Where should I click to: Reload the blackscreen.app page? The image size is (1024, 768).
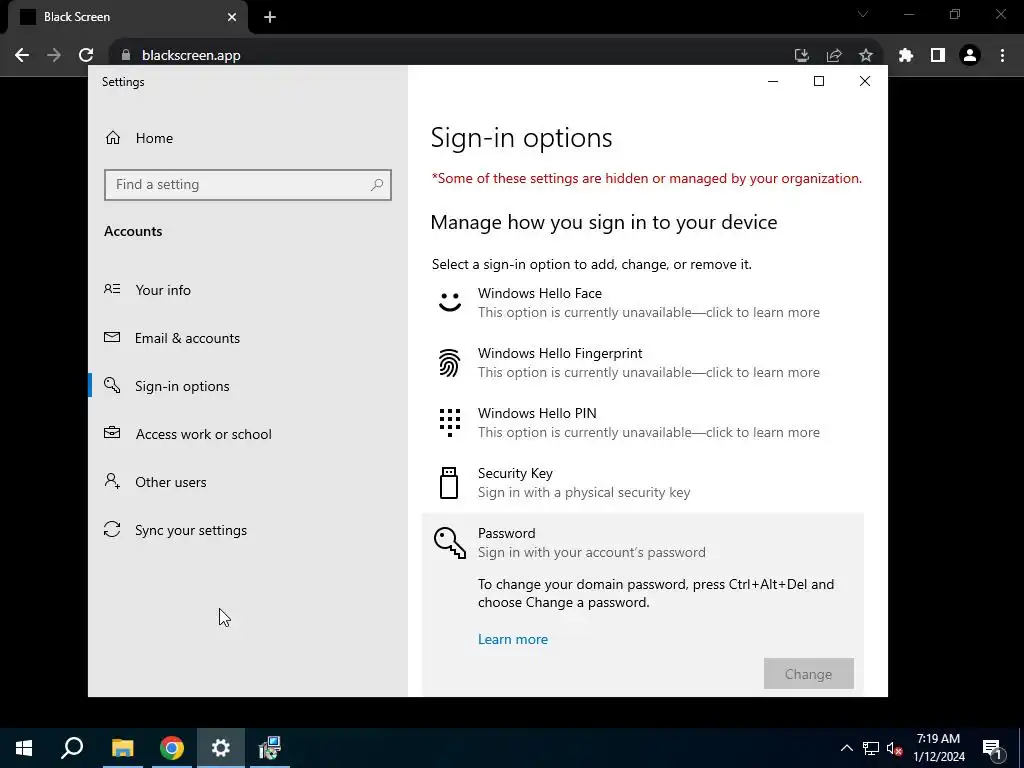(86, 56)
